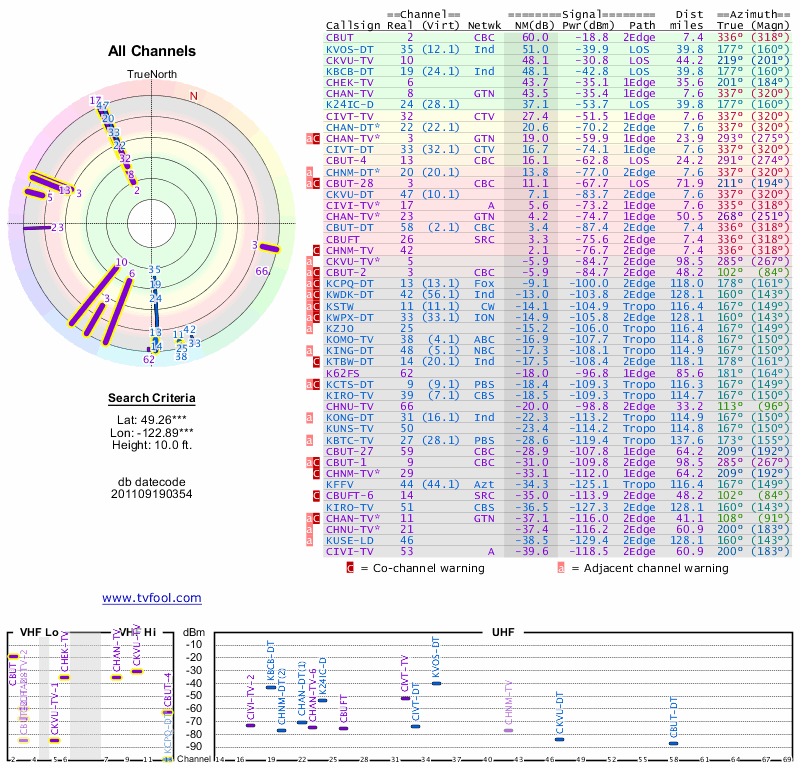
Task: Click the channel 66 label in radar plot
Action: 262,271
